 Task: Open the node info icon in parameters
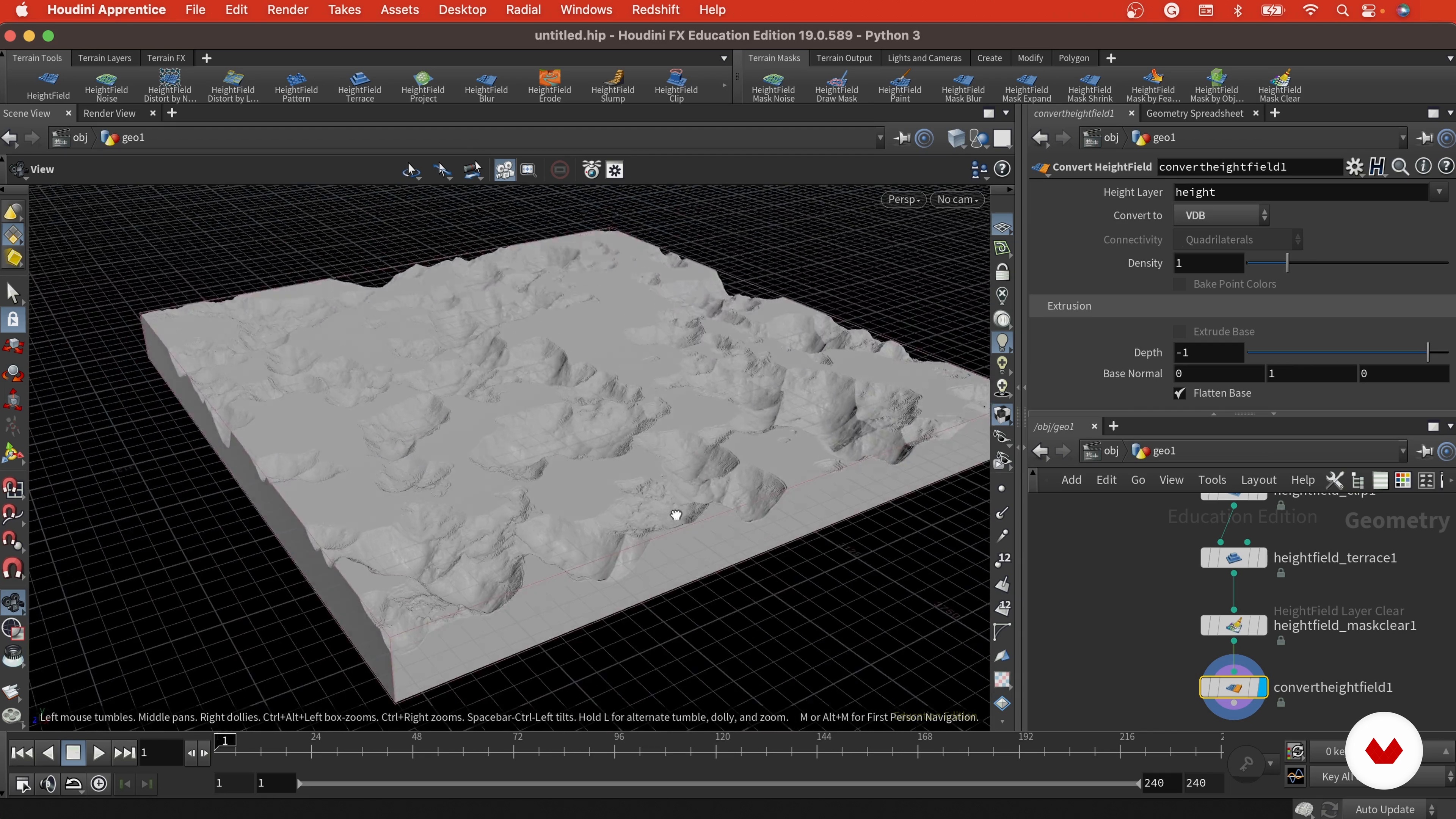click(x=1423, y=166)
